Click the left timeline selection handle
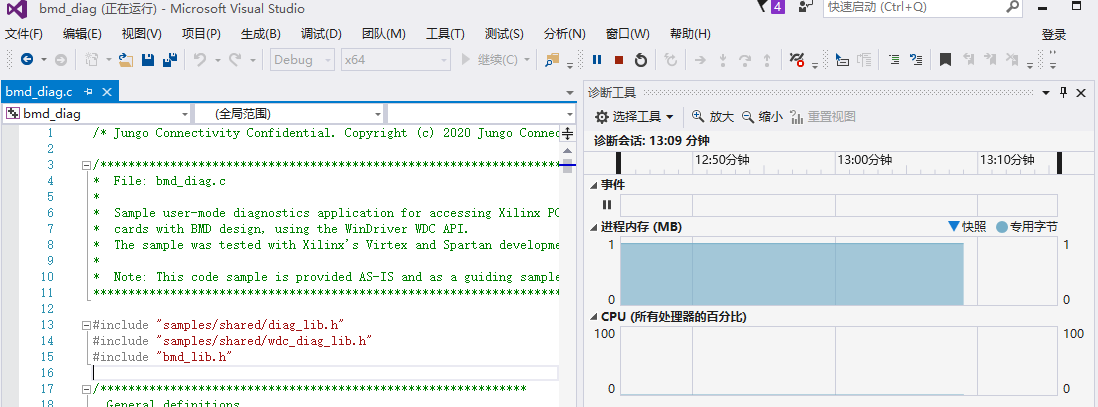The image size is (1098, 407). click(x=618, y=163)
